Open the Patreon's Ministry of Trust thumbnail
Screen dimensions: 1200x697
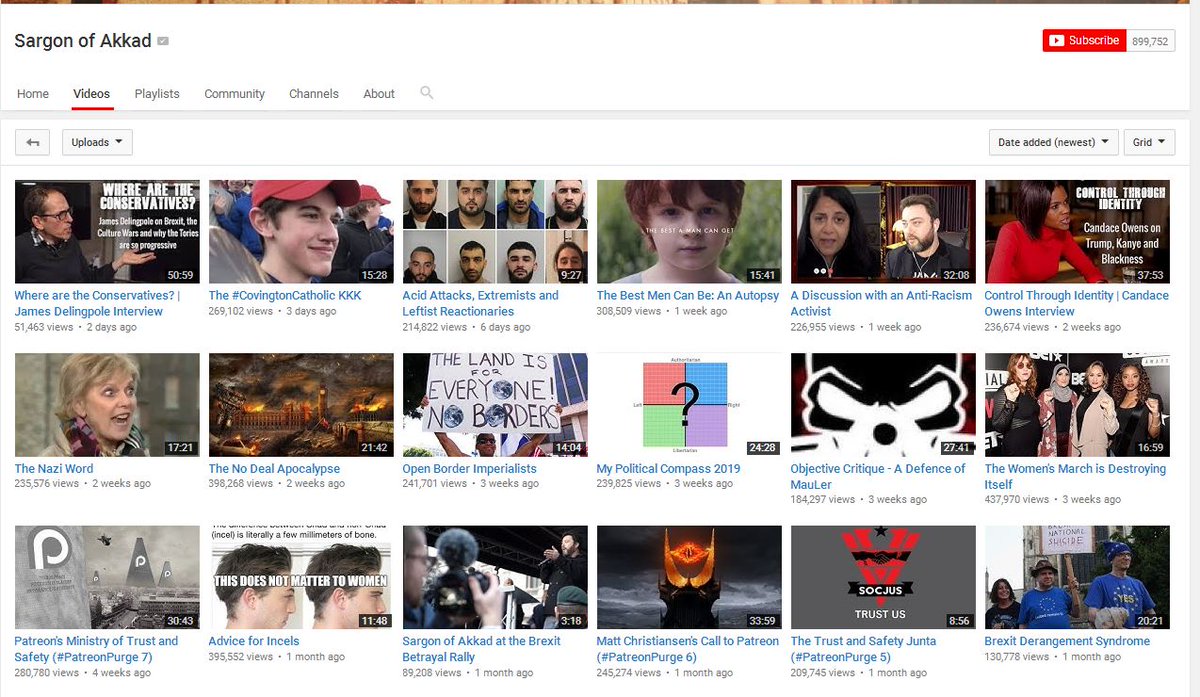pyautogui.click(x=107, y=578)
